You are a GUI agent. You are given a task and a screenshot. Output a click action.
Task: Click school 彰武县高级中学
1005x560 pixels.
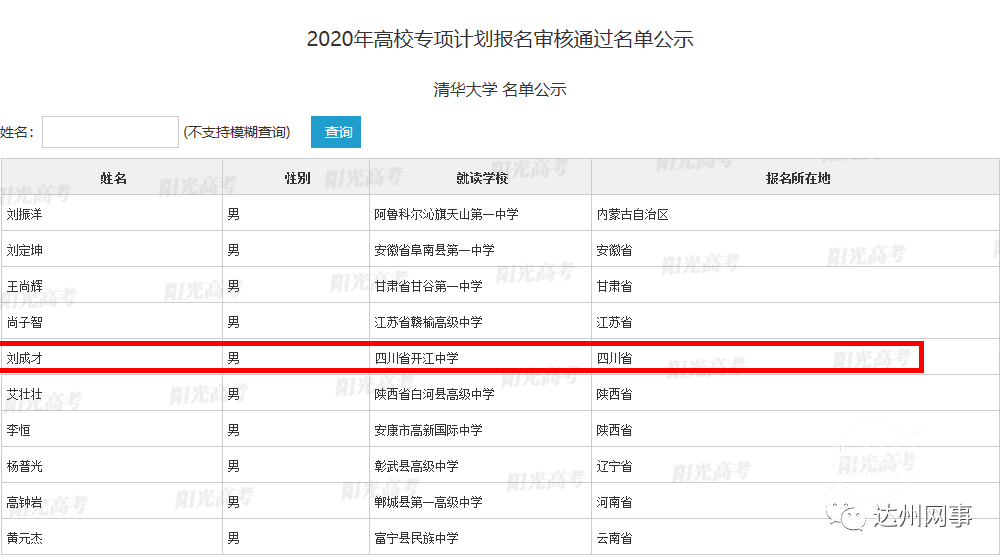click(x=417, y=466)
